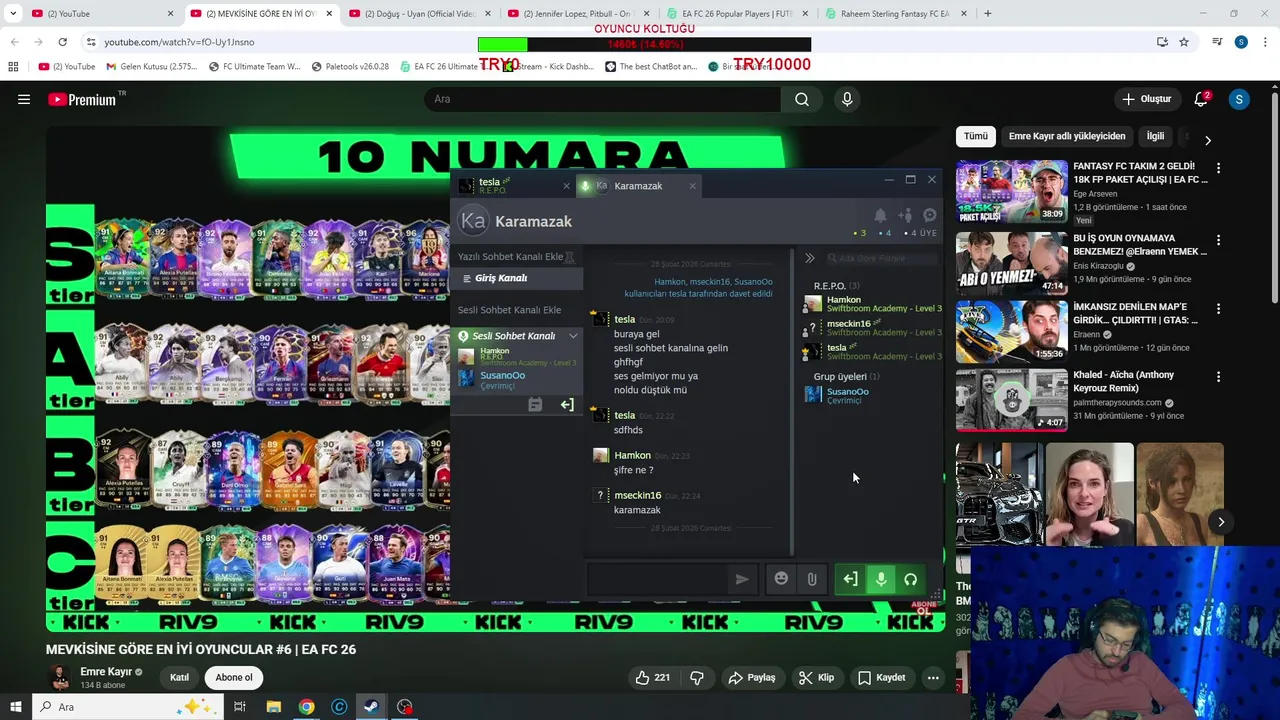Viewport: 1280px width, 720px height.
Task: Switch to EA FC 26 Popular Players tab
Action: click(x=736, y=14)
